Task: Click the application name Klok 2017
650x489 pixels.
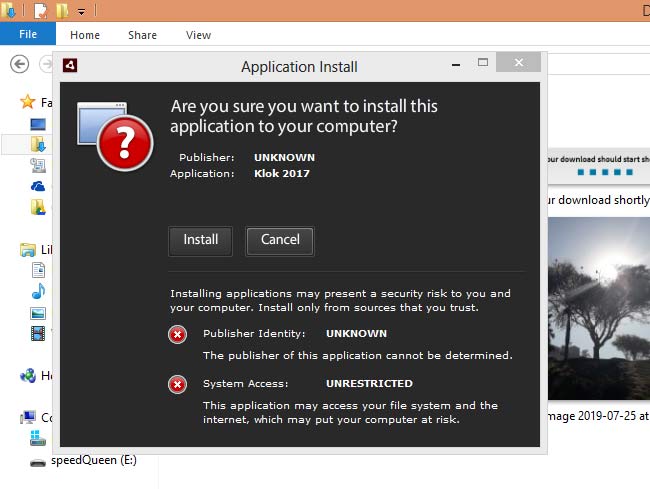Action: coord(282,174)
